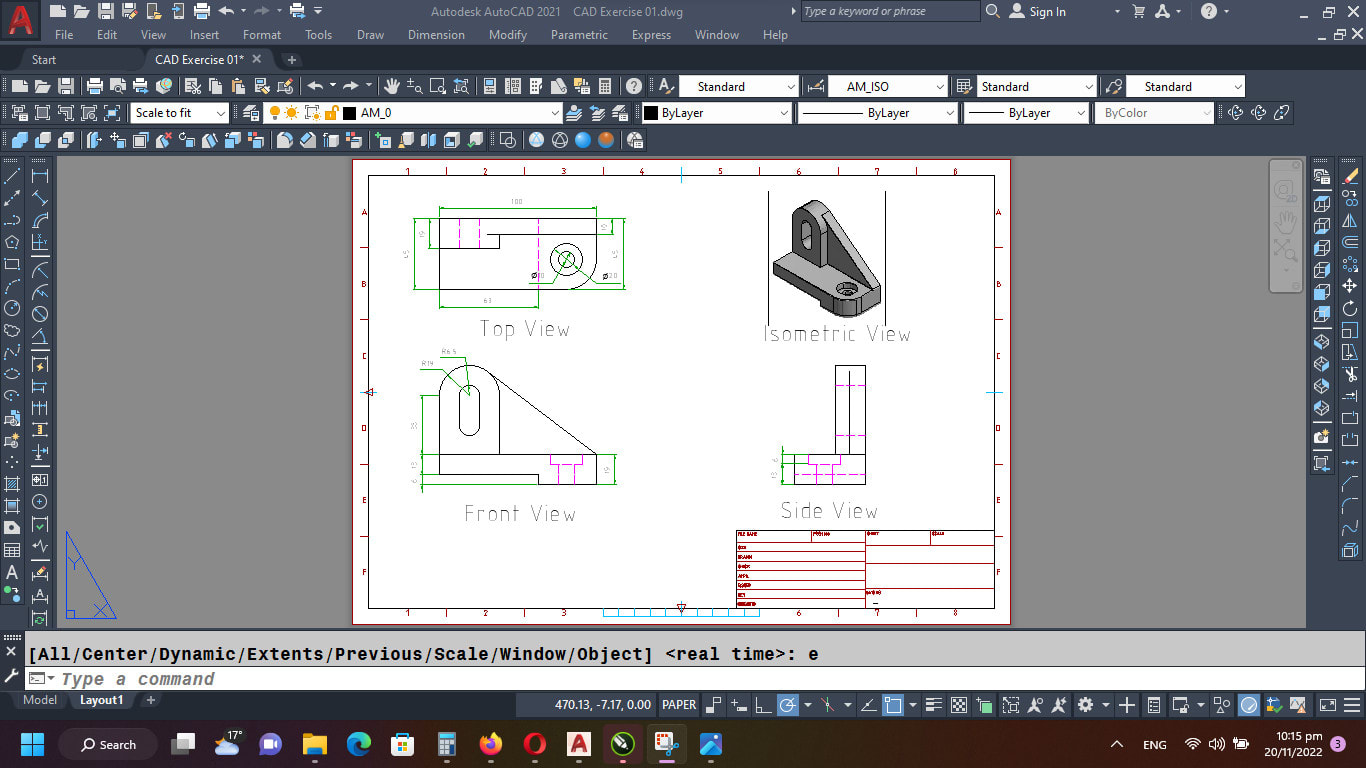Screen dimensions: 1366x768
Task: Toggle Ortho mode in status bar
Action: click(x=763, y=705)
